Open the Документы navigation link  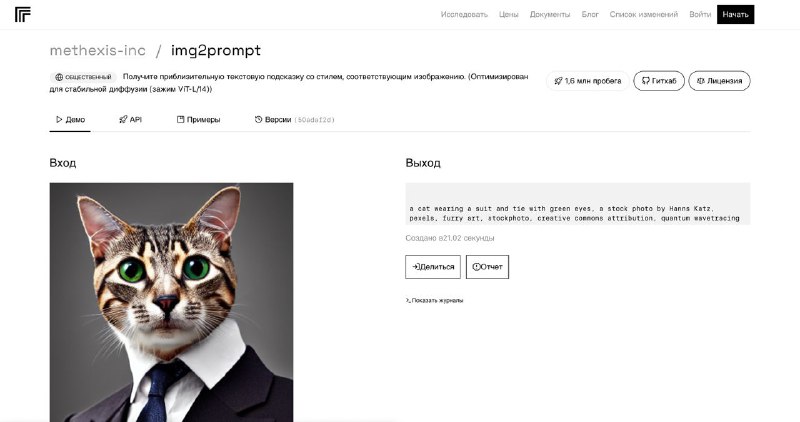[x=549, y=14]
